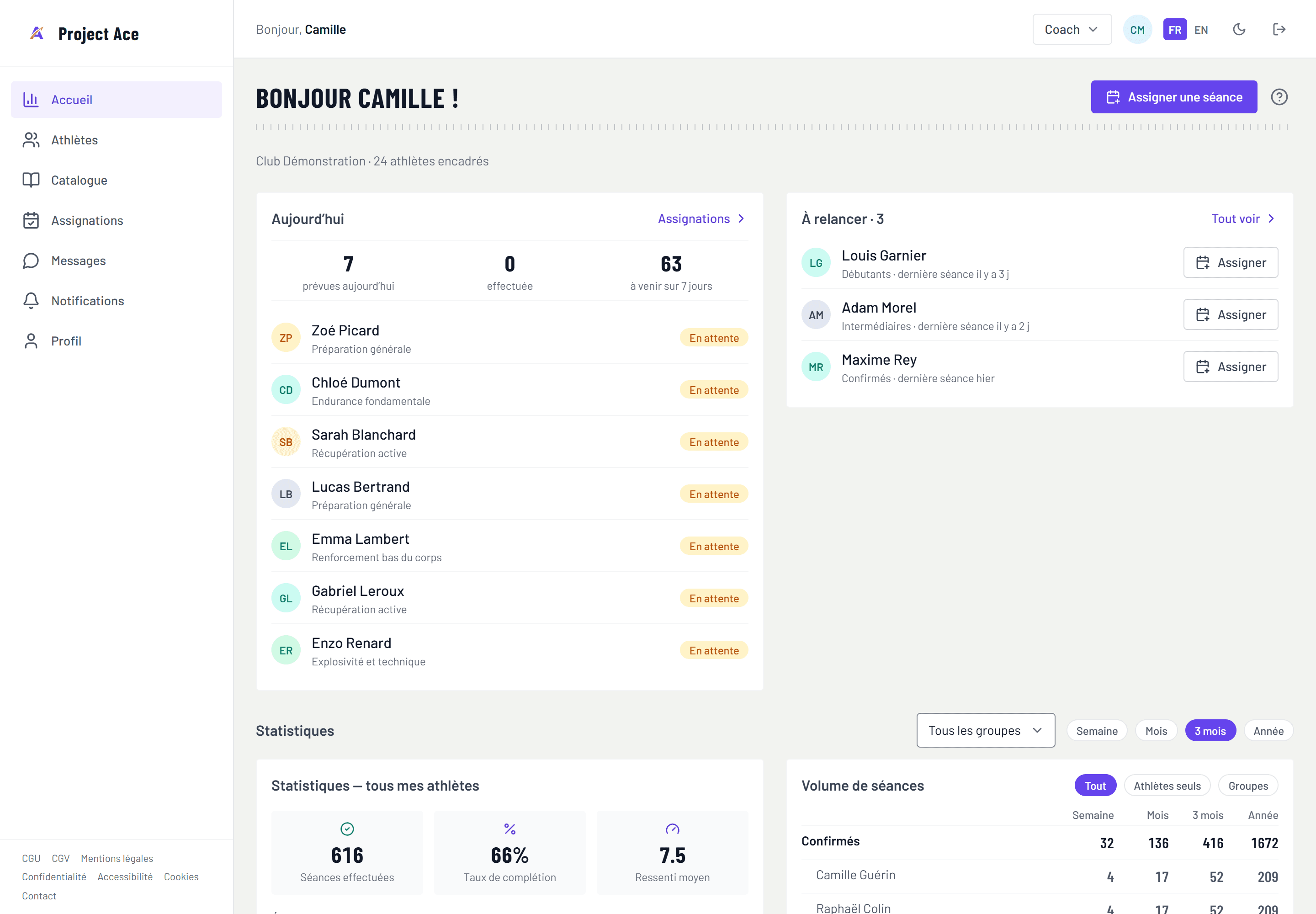Select the Athlètes seuls filter tab
Screen dimensions: 1316x914
(x=1167, y=786)
